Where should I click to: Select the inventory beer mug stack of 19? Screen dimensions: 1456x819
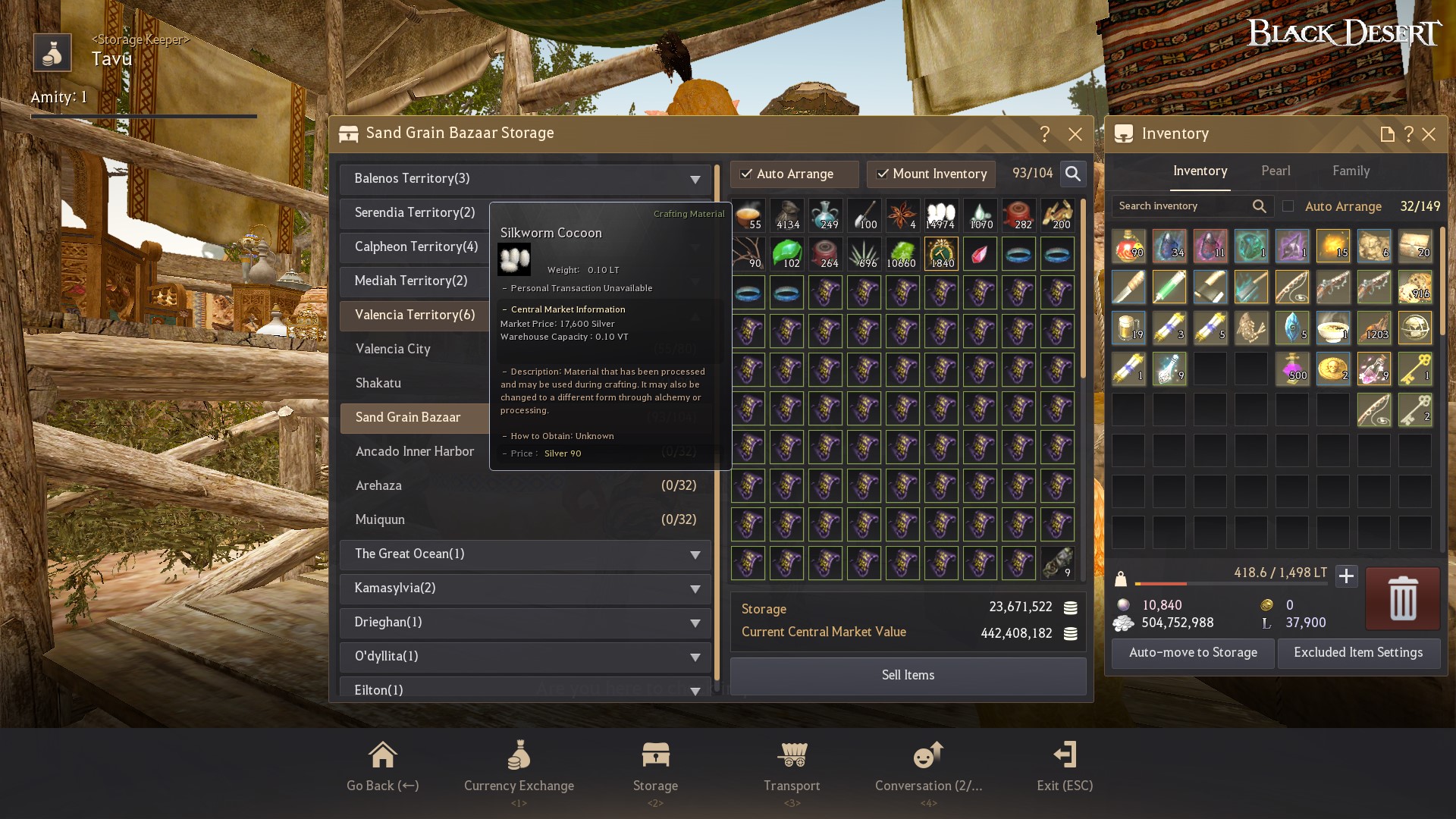1128,328
